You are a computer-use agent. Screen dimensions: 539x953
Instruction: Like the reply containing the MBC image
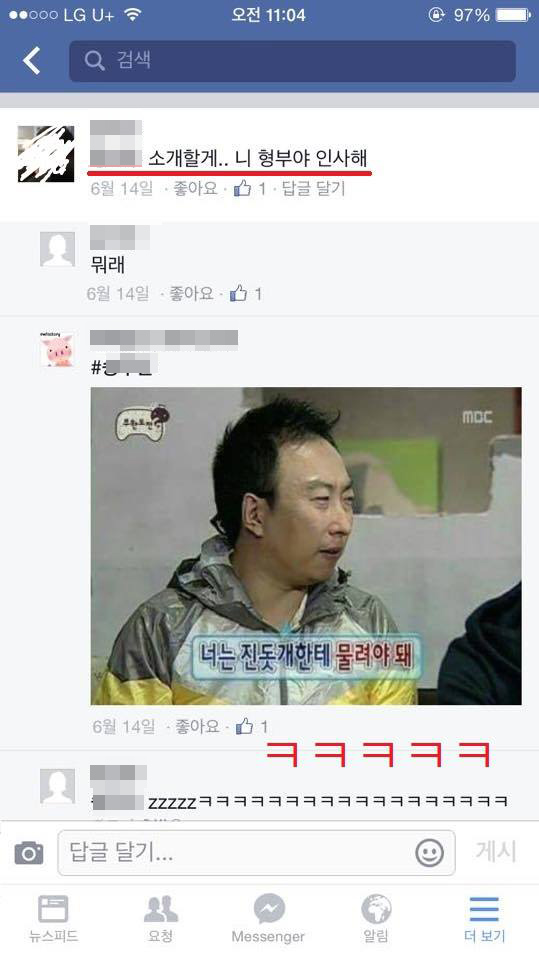coord(197,726)
